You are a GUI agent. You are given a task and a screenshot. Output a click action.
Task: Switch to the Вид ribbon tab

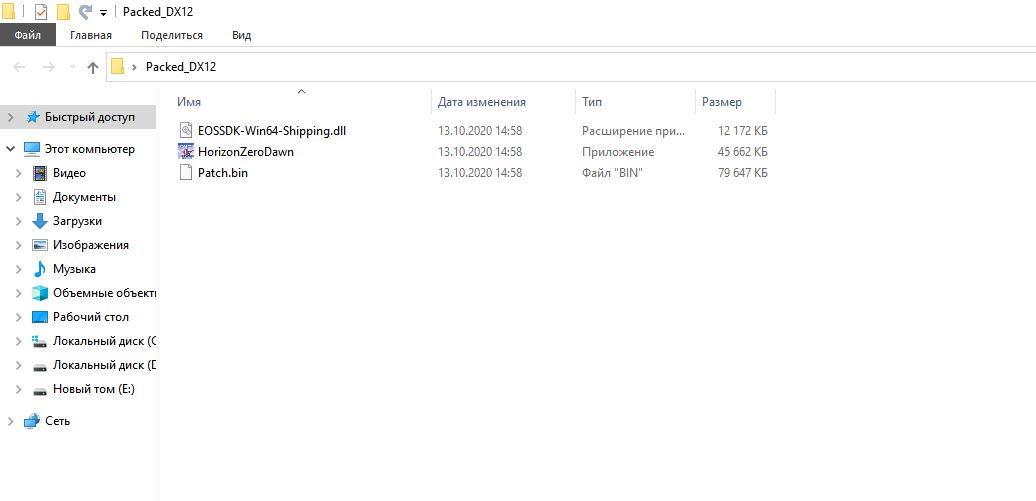coord(241,35)
